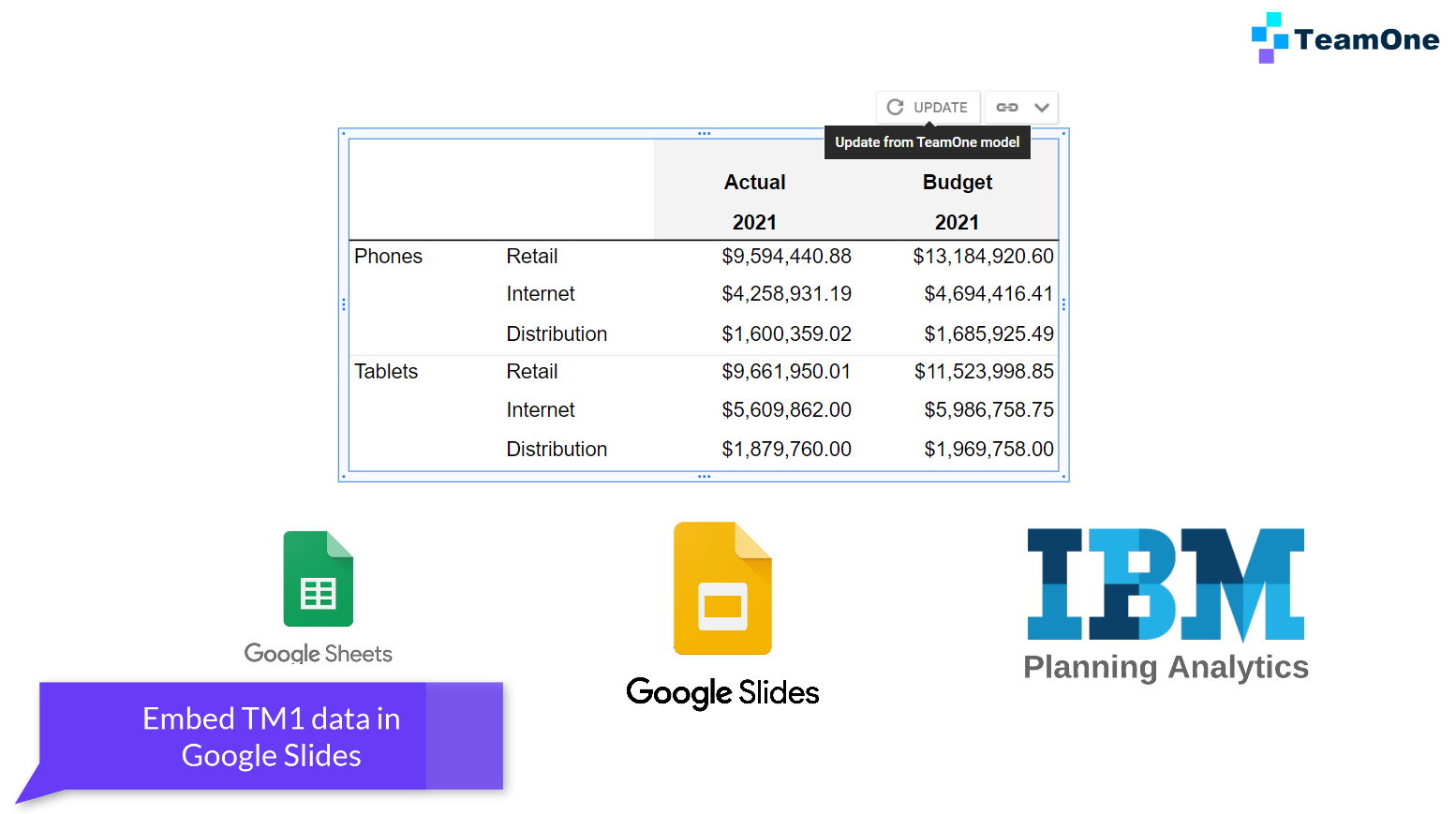Click the Phones row label
Viewport: 1456px width, 814px height.
click(388, 256)
